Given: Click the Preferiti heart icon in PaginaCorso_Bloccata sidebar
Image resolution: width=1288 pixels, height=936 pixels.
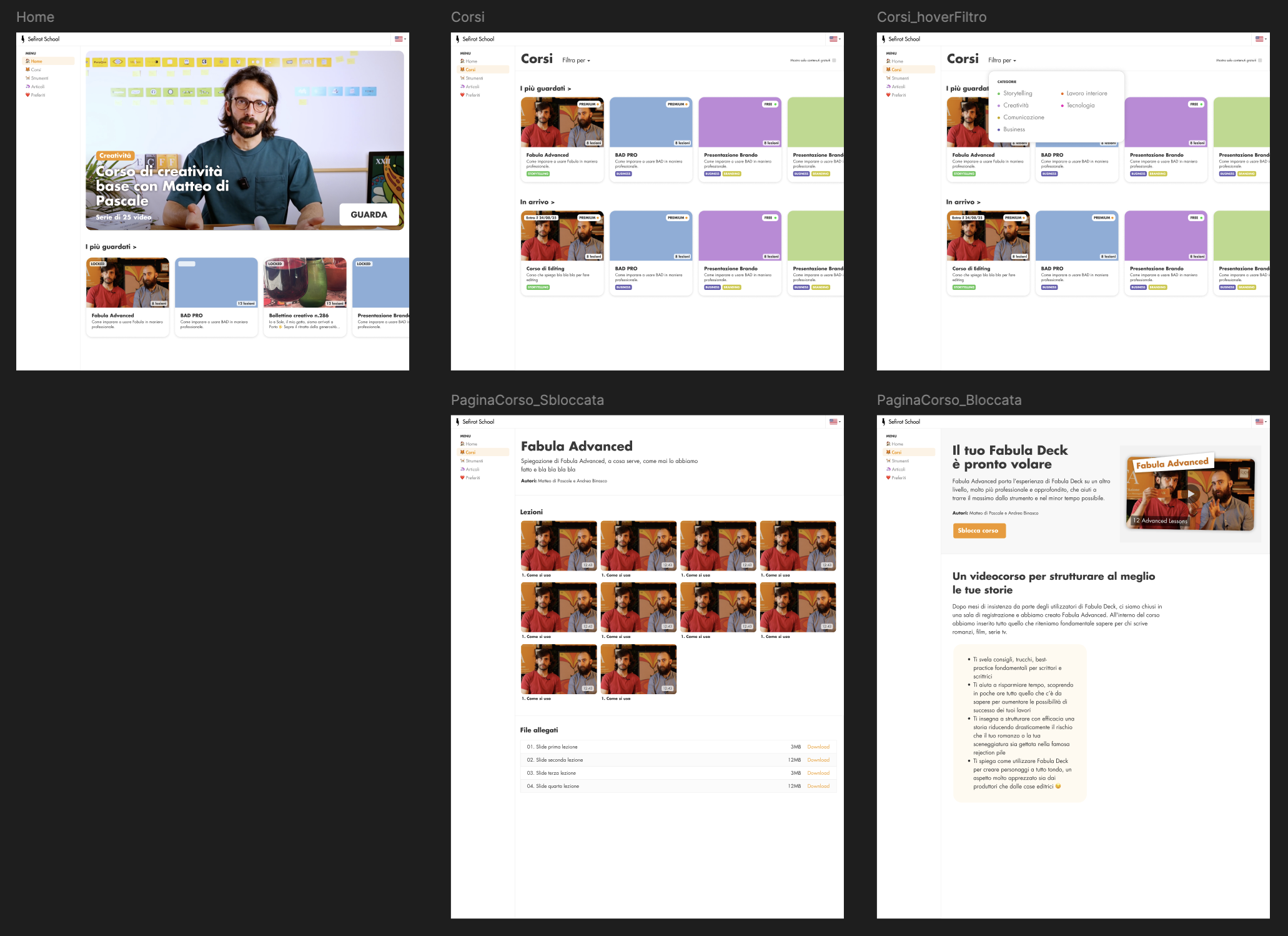Looking at the screenshot, I should (x=888, y=478).
